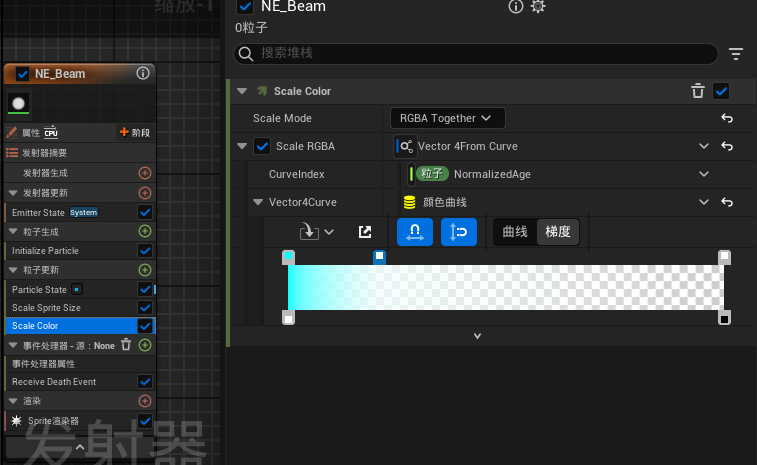The width and height of the screenshot is (757, 465).
Task: Disable the Scale Color module header checkbox
Action: tap(721, 91)
